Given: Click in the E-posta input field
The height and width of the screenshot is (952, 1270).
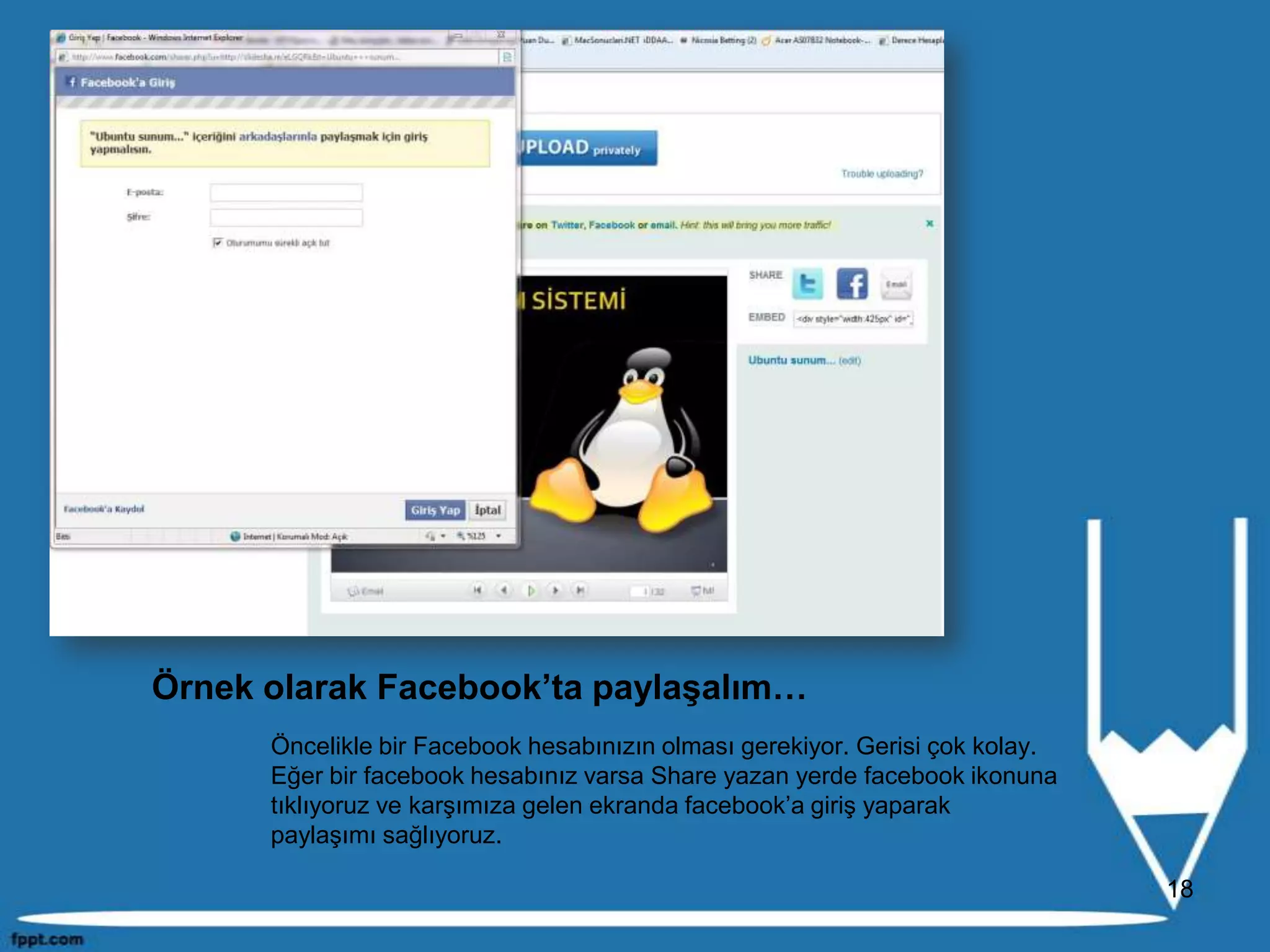Looking at the screenshot, I should coord(286,193).
